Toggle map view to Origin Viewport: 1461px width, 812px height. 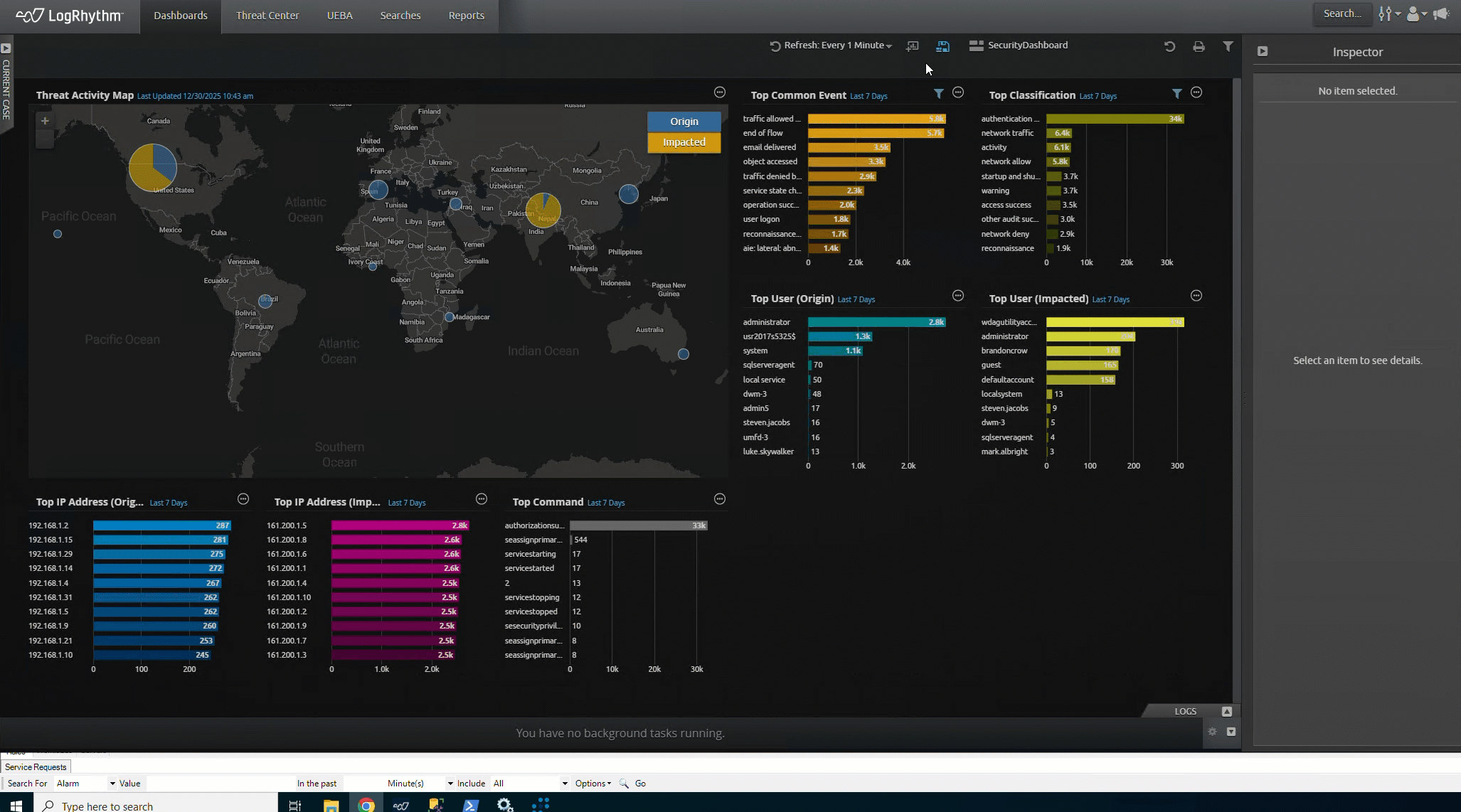684,121
